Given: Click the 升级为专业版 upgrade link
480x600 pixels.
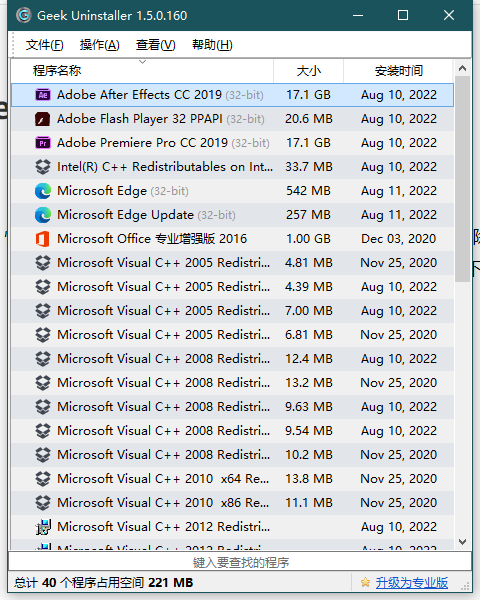Looking at the screenshot, I should (412, 583).
